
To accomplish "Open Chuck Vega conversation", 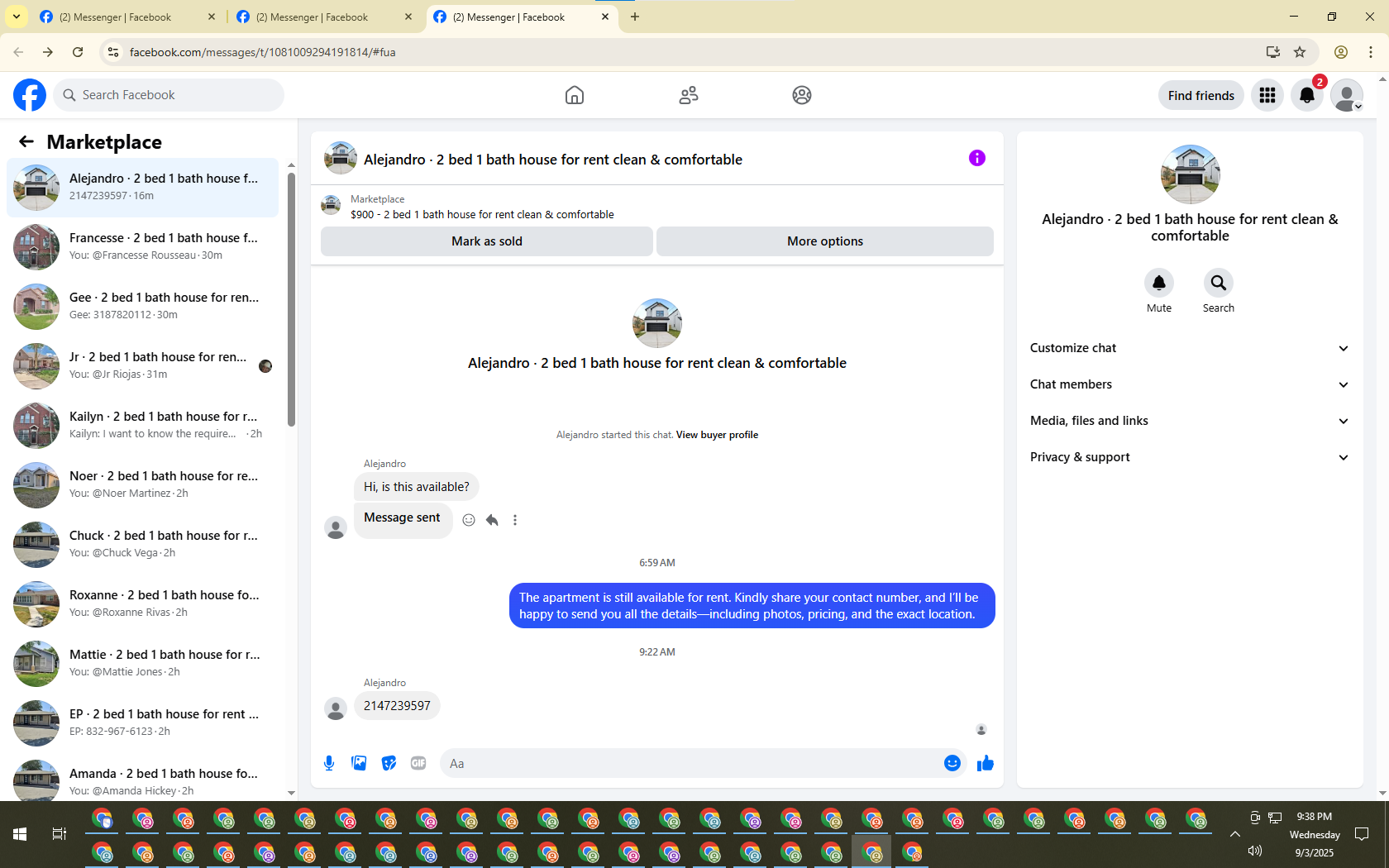I will click(x=142, y=544).
